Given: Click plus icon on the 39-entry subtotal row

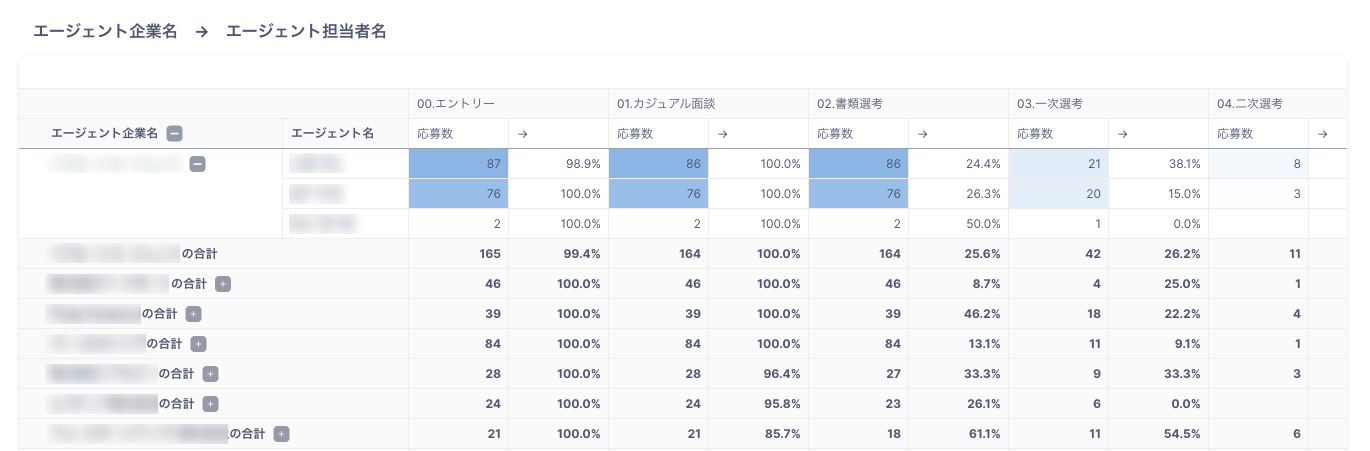Looking at the screenshot, I should [x=194, y=314].
